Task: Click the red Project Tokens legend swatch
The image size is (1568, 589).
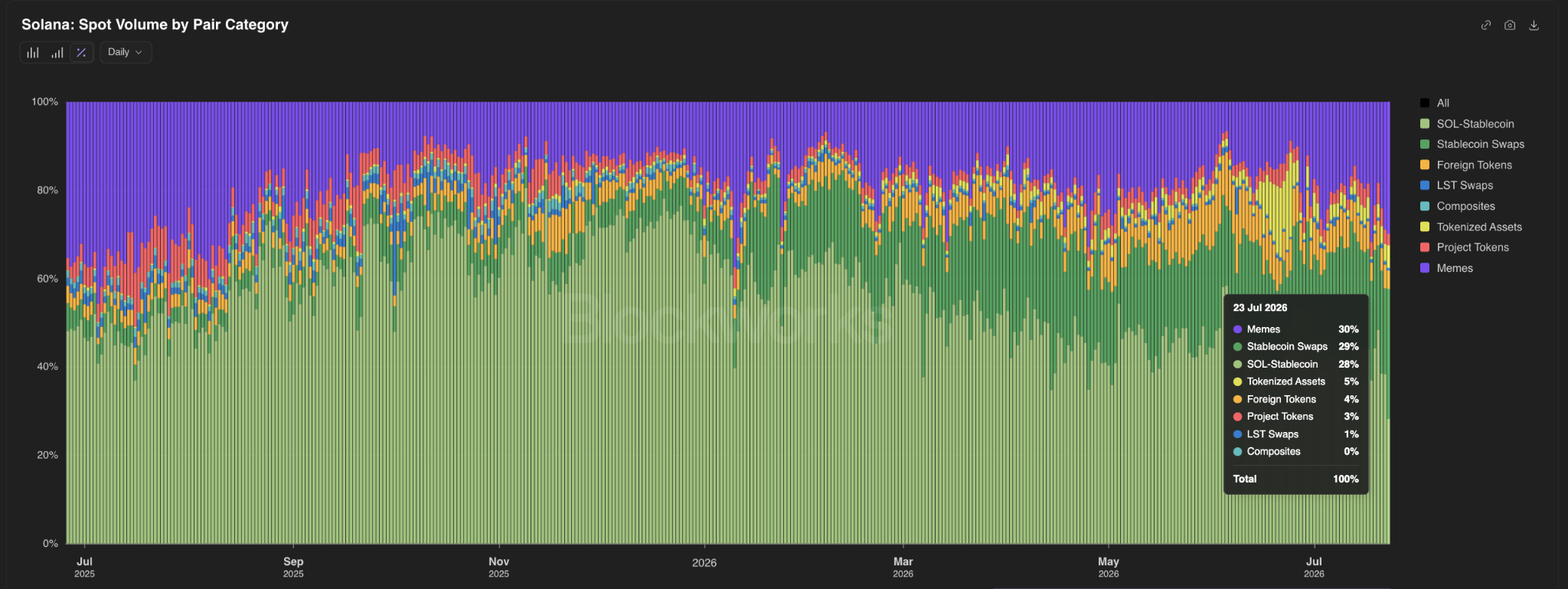Action: point(1425,247)
